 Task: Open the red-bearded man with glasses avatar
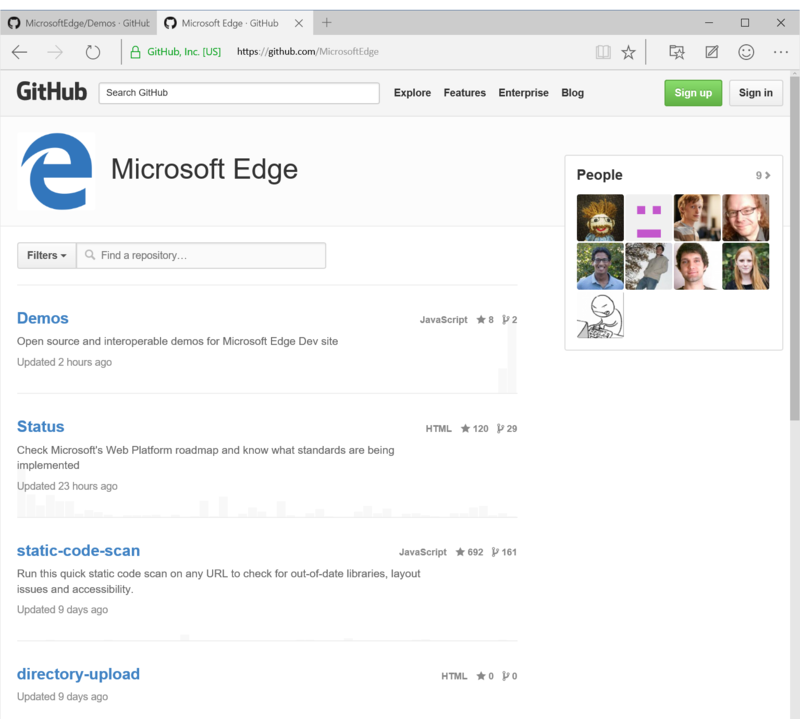(745, 217)
